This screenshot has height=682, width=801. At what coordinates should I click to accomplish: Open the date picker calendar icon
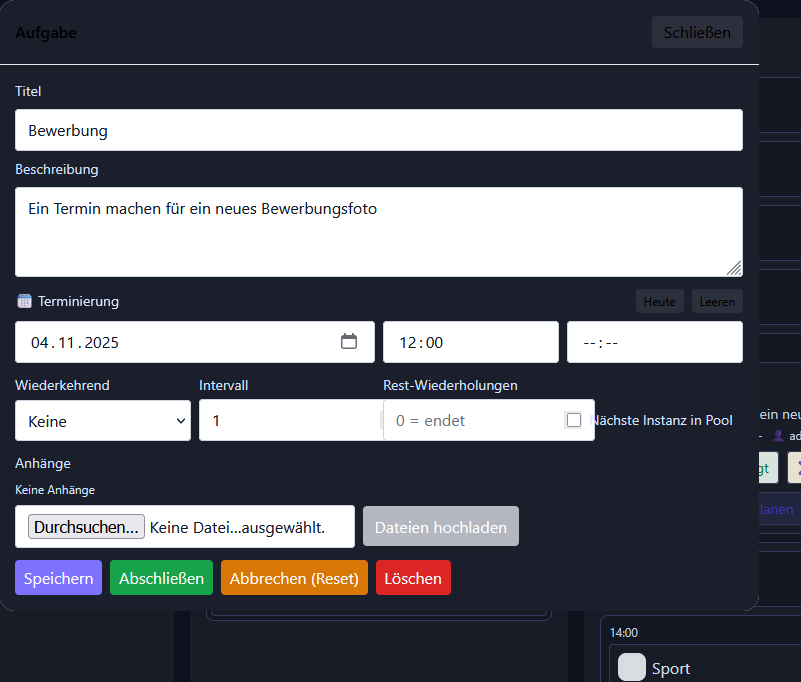point(349,341)
